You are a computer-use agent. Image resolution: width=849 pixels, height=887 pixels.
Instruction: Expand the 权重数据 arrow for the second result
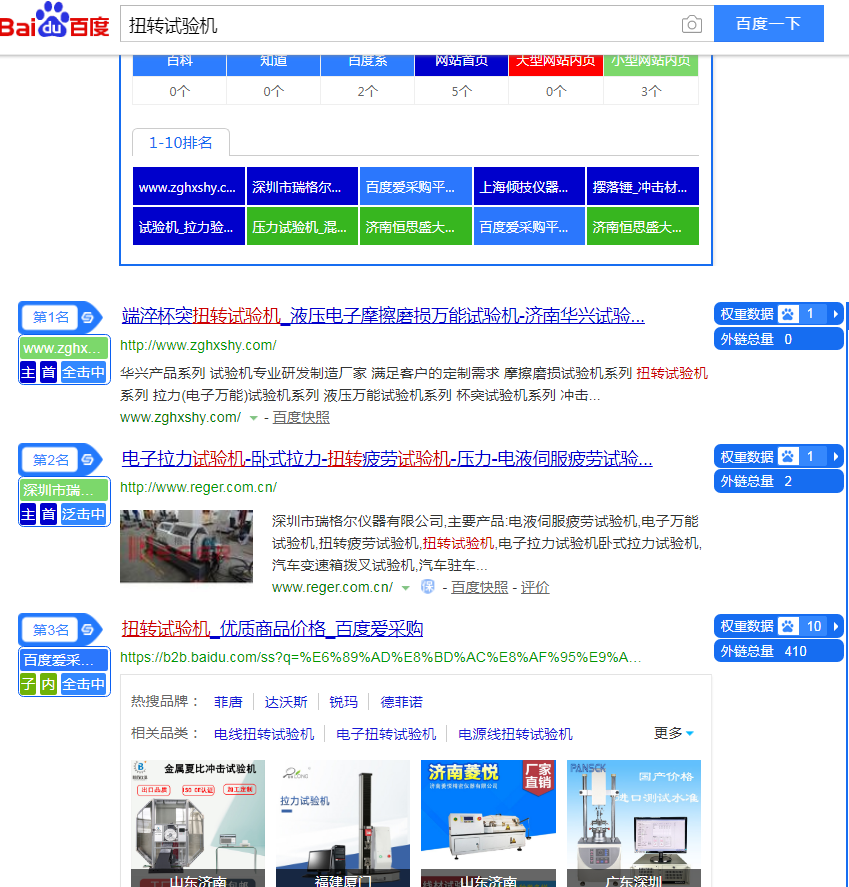(835, 456)
